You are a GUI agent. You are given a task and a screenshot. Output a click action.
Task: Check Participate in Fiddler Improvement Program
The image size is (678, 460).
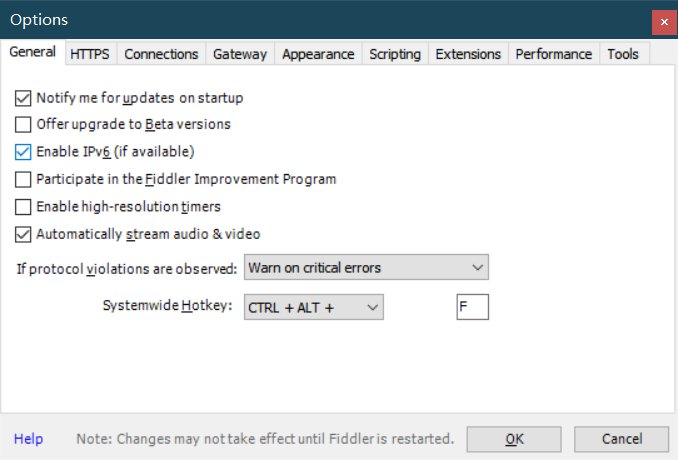click(x=23, y=179)
